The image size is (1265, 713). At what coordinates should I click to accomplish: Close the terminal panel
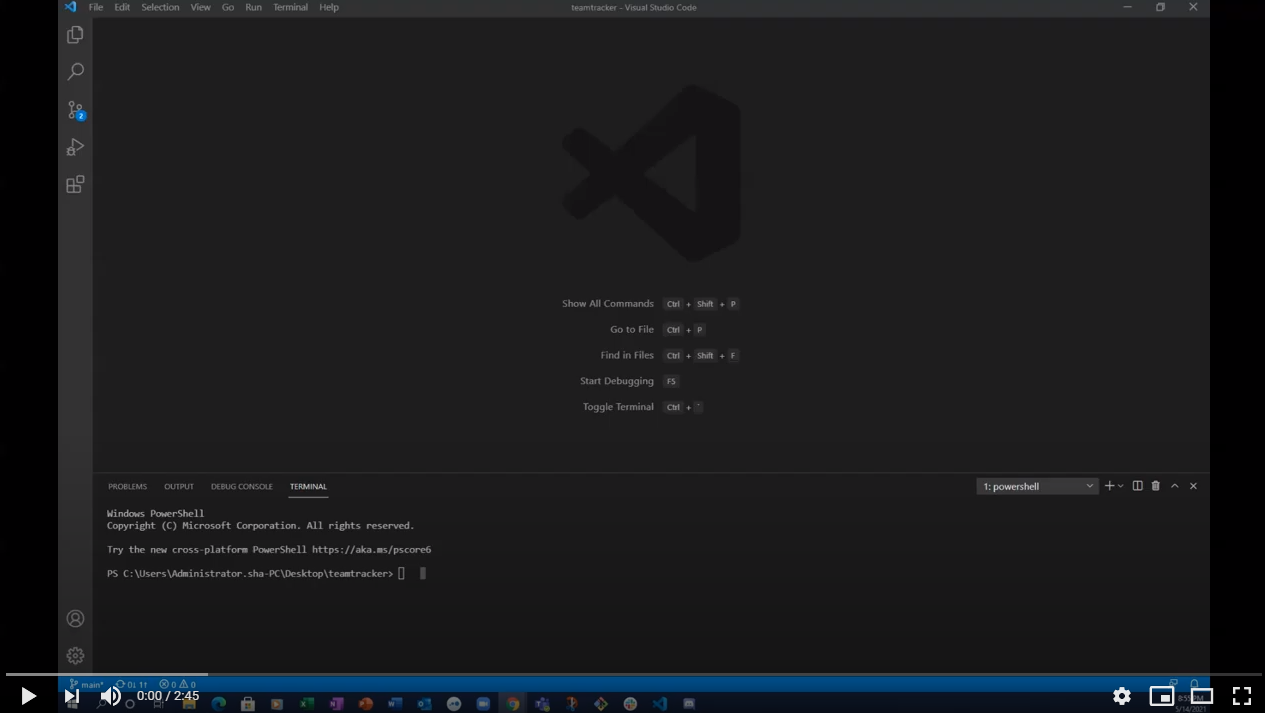coord(1193,486)
